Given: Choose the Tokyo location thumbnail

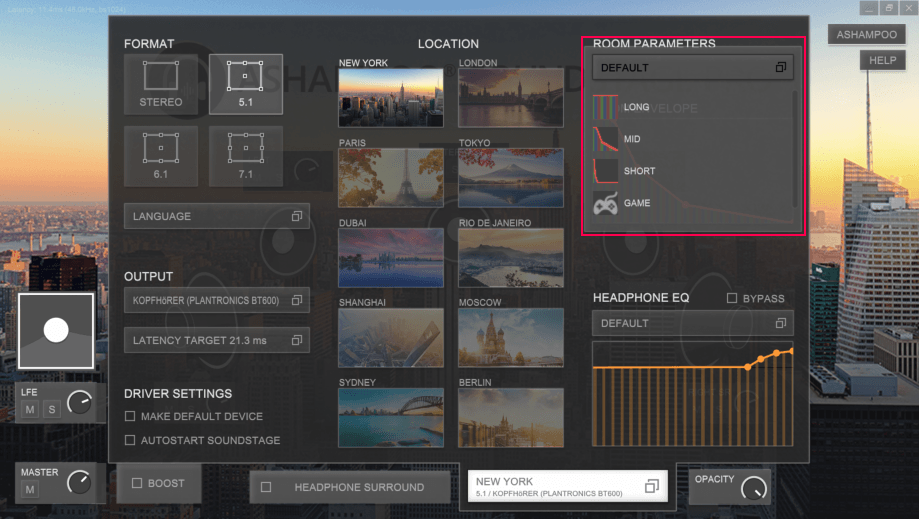Looking at the screenshot, I should [x=510, y=177].
